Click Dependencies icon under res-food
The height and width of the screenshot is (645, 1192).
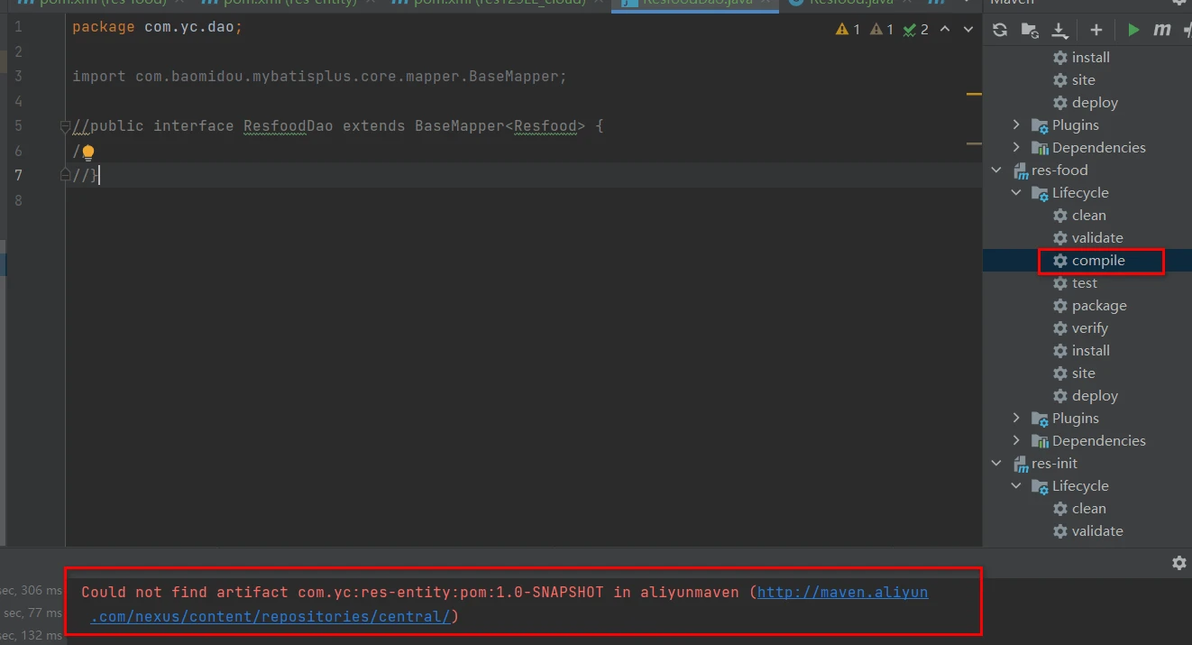[x=1039, y=441]
